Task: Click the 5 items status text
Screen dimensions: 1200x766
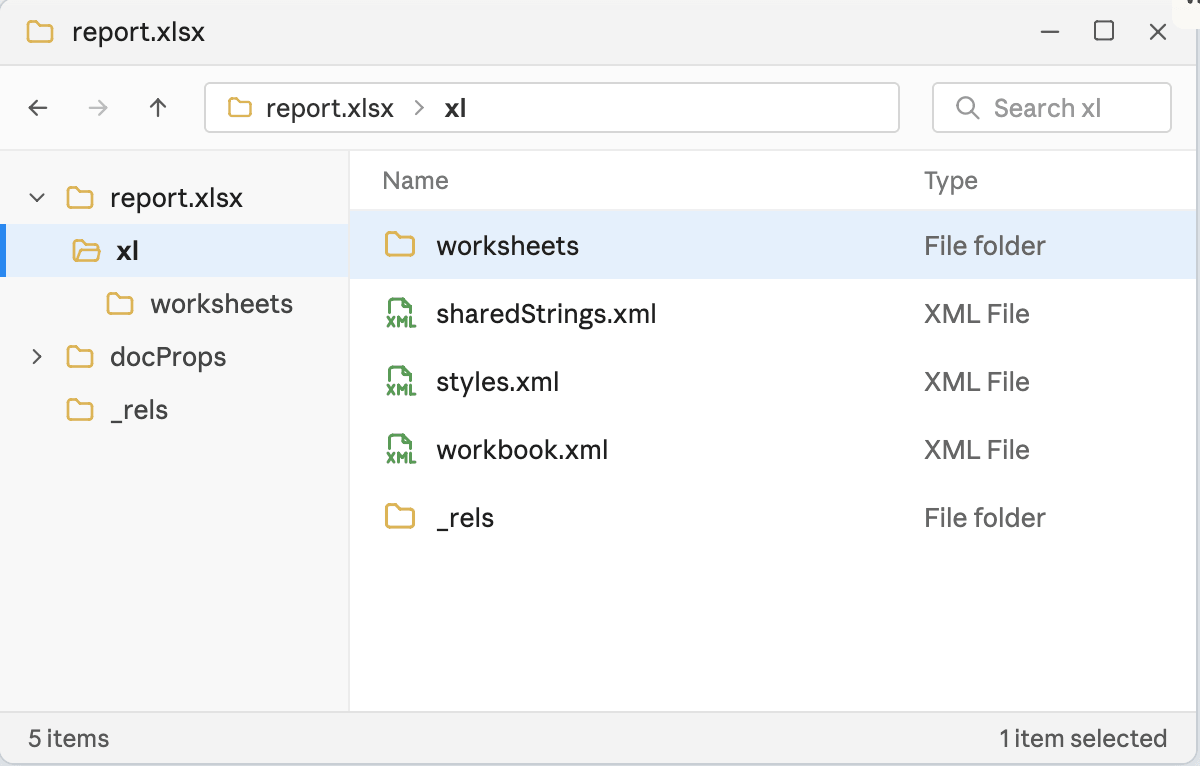Action: [x=69, y=739]
